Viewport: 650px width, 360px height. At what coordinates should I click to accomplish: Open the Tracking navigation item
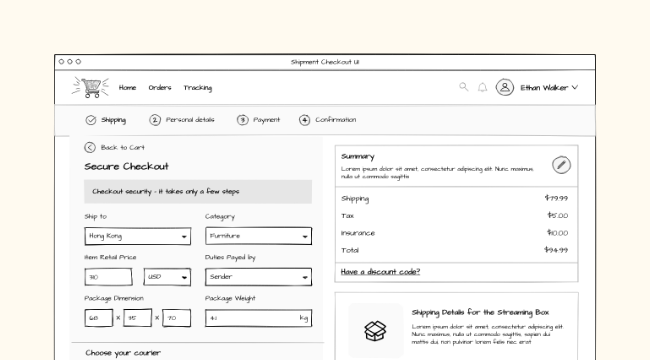tap(198, 88)
